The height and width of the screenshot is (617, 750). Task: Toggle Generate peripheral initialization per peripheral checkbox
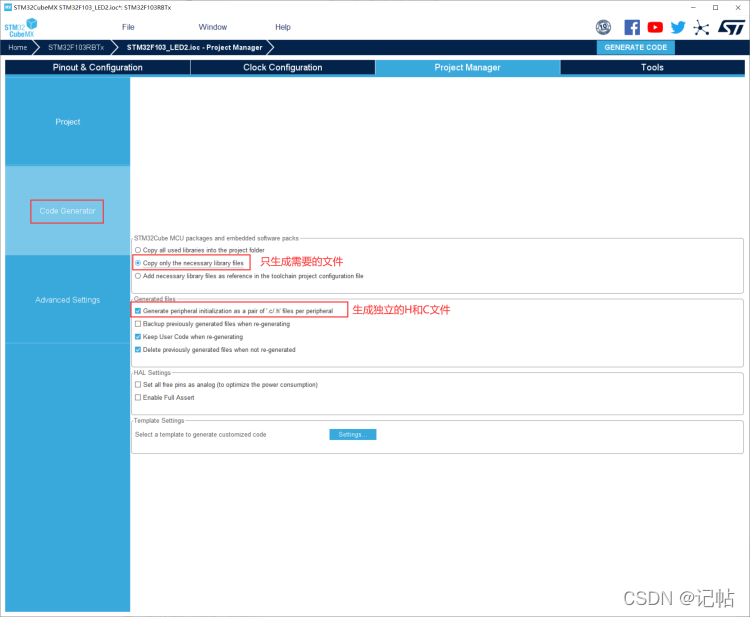click(138, 311)
